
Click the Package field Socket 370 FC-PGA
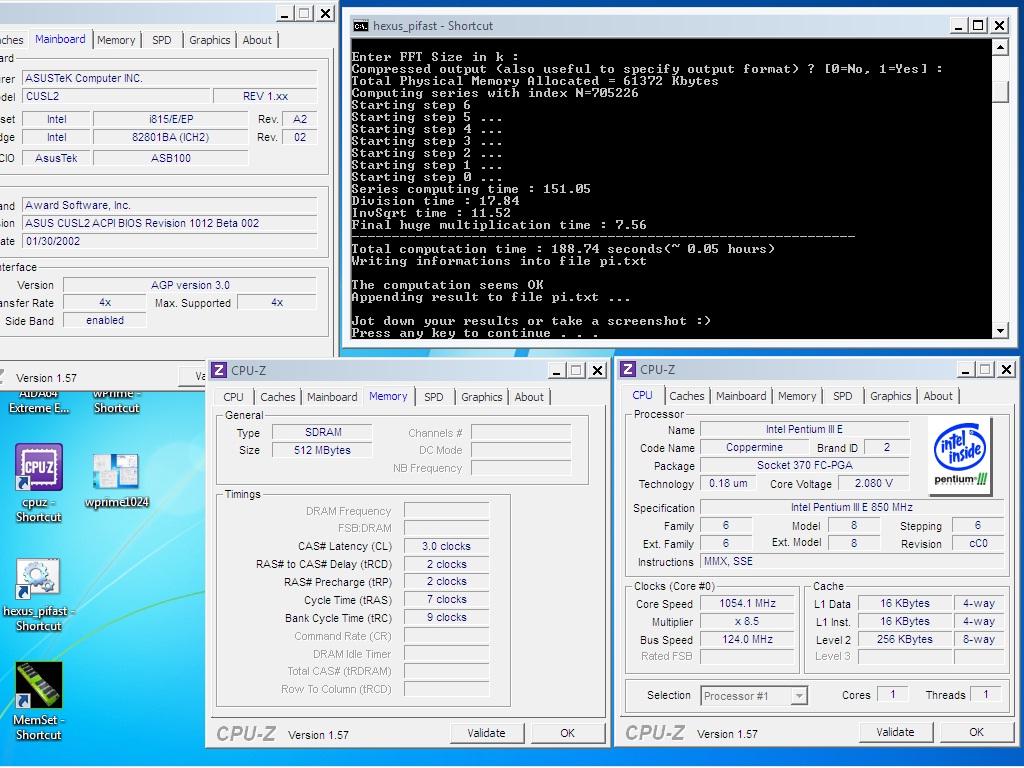click(805, 465)
